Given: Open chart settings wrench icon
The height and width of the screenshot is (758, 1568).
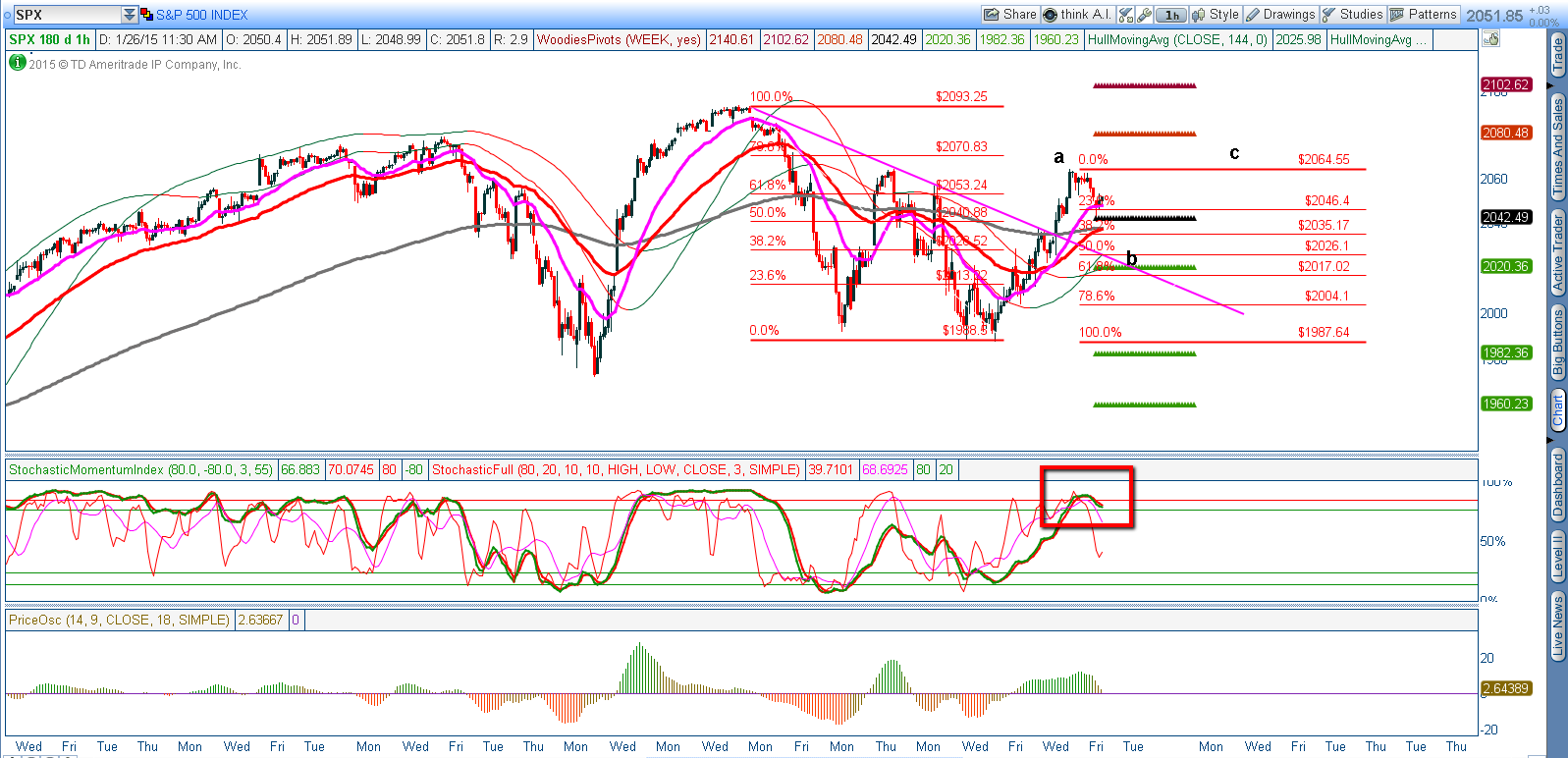Looking at the screenshot, I should click(1144, 15).
